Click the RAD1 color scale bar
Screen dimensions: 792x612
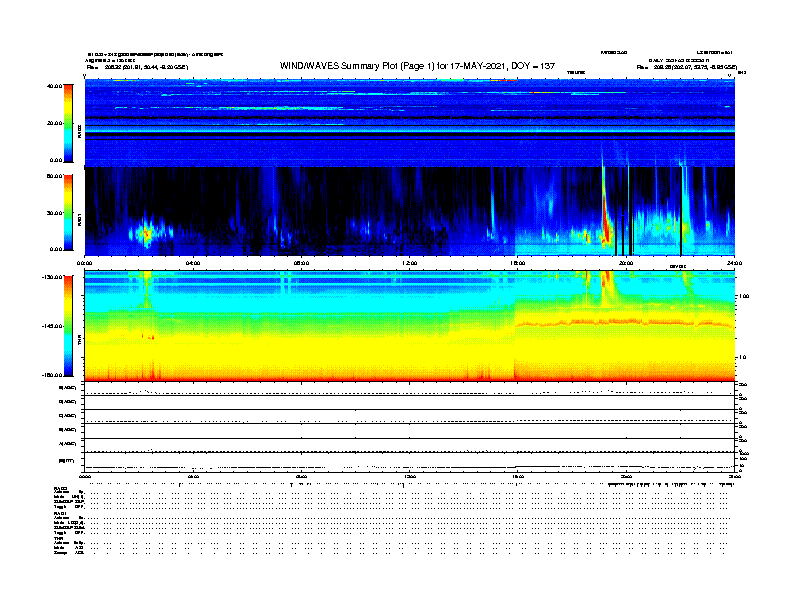pos(68,212)
